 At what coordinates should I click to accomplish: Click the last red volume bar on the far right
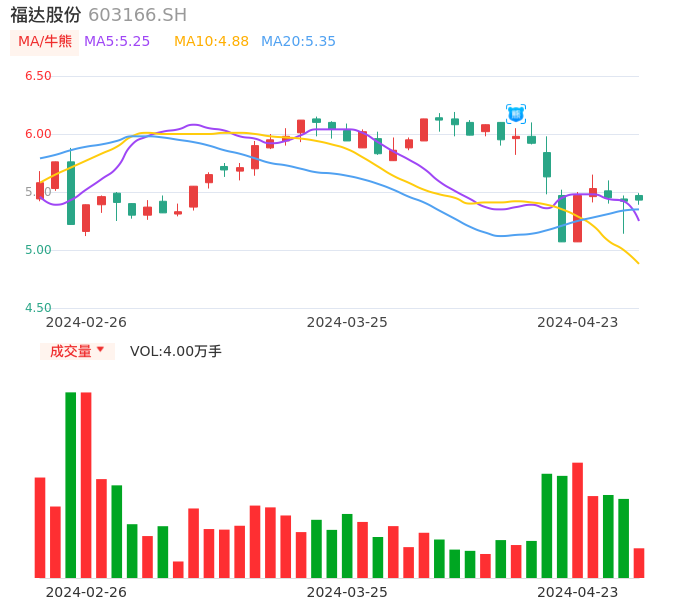[639, 563]
